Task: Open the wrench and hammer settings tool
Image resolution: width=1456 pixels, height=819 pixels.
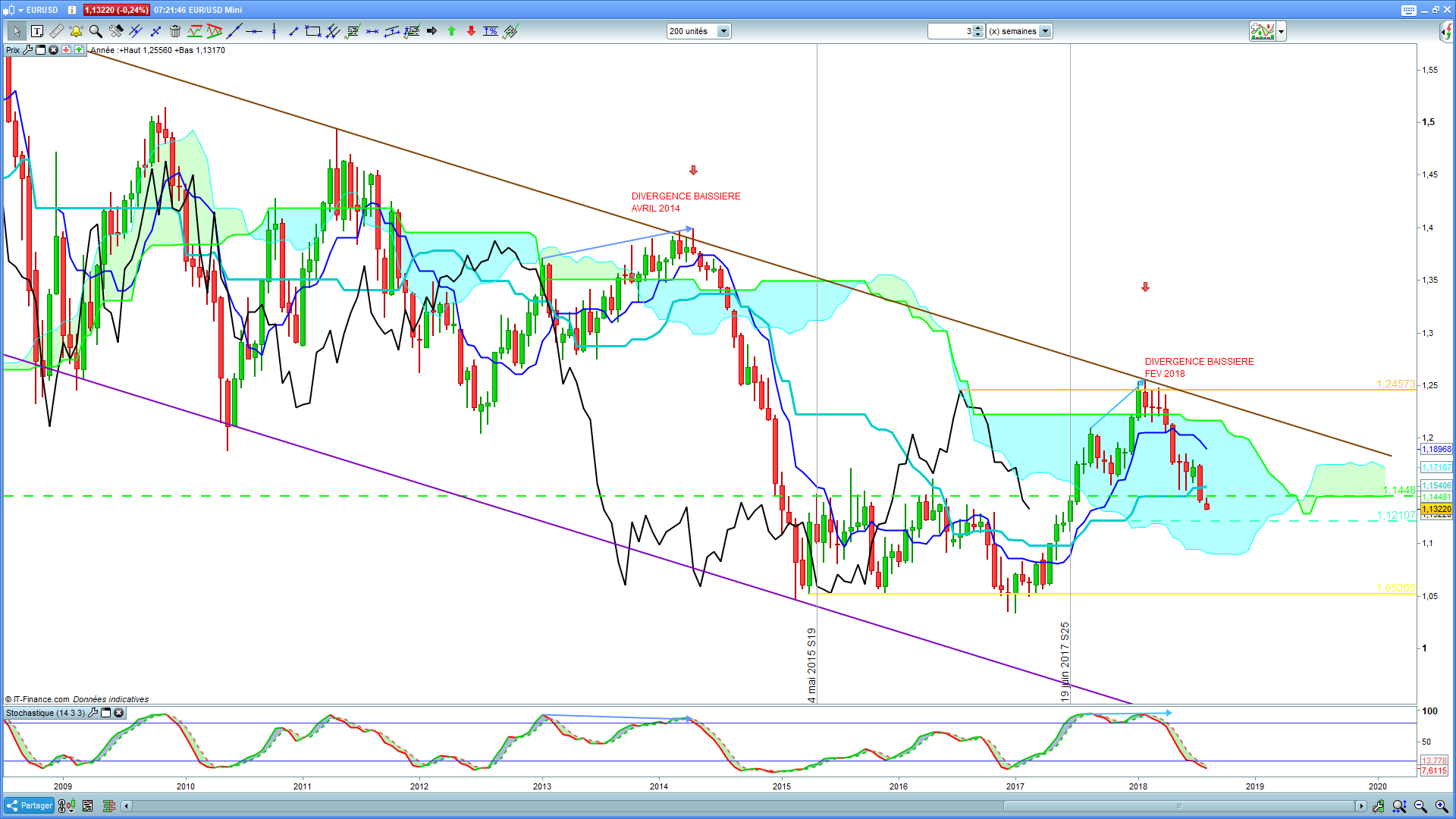Action: coord(115,31)
